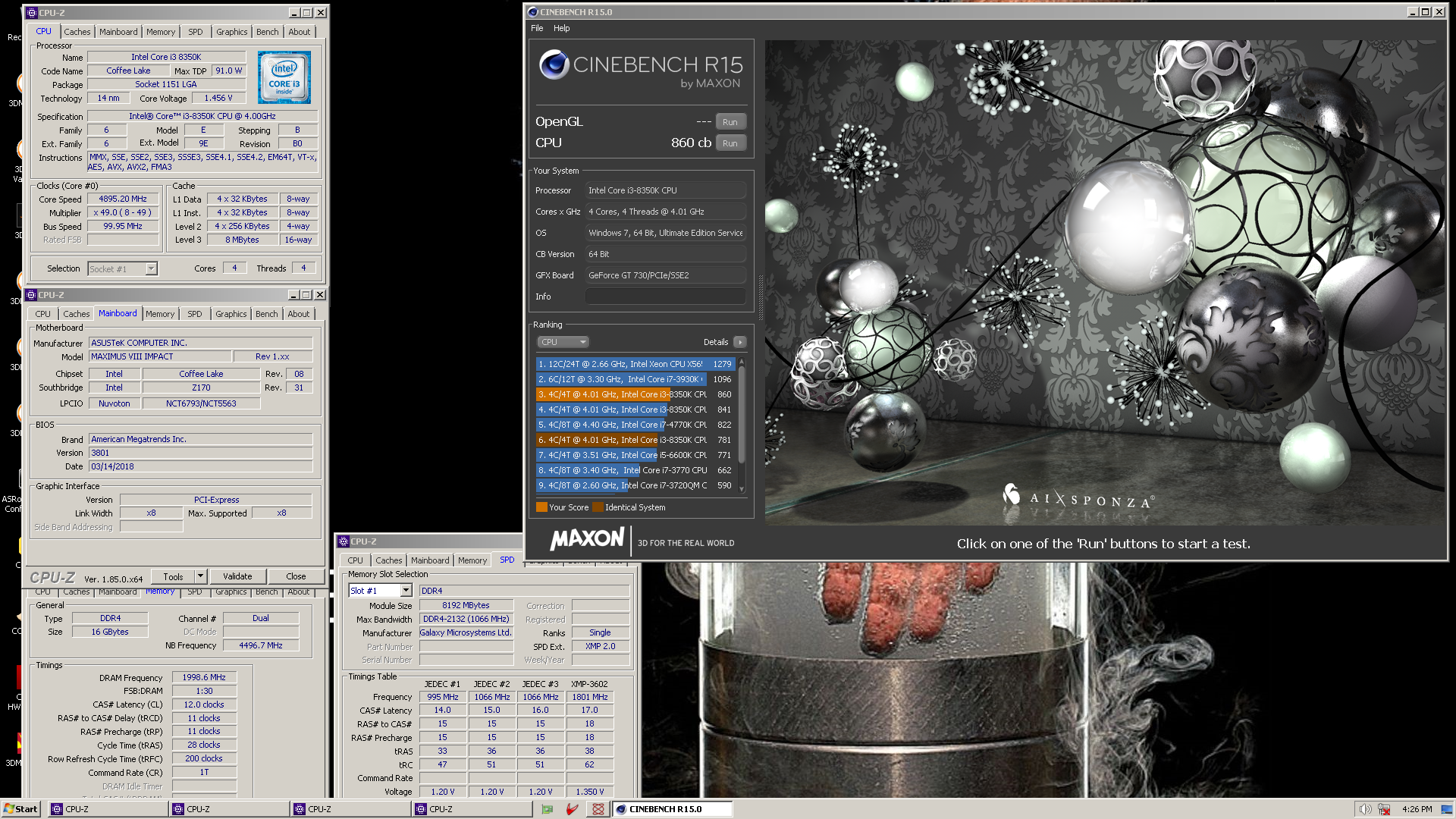Click the mainboard model MAXIMUS VIII IMPACT
Image resolution: width=1456 pixels, height=819 pixels.
[159, 356]
